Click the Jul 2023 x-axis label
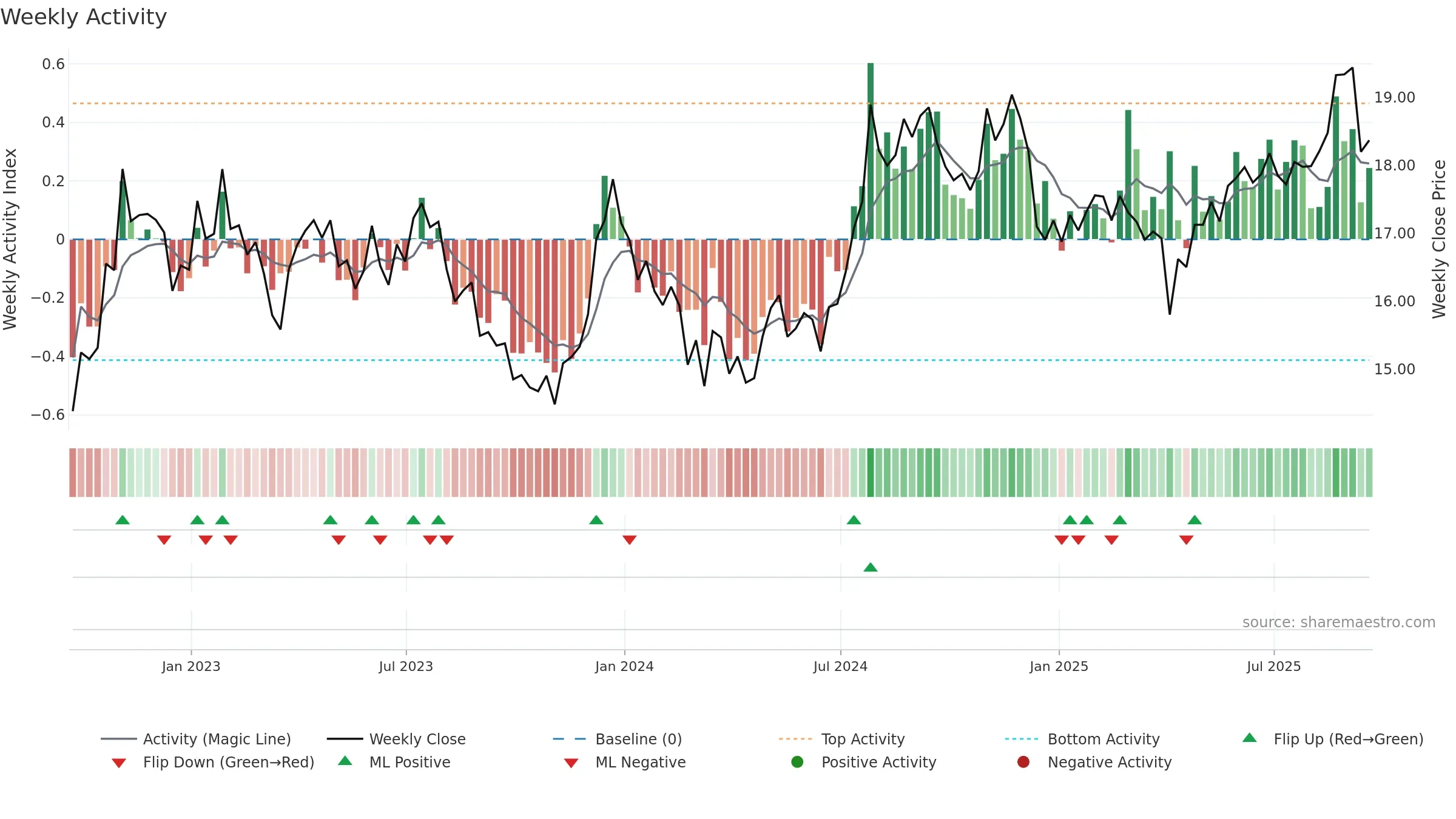1456x819 pixels. pyautogui.click(x=406, y=666)
